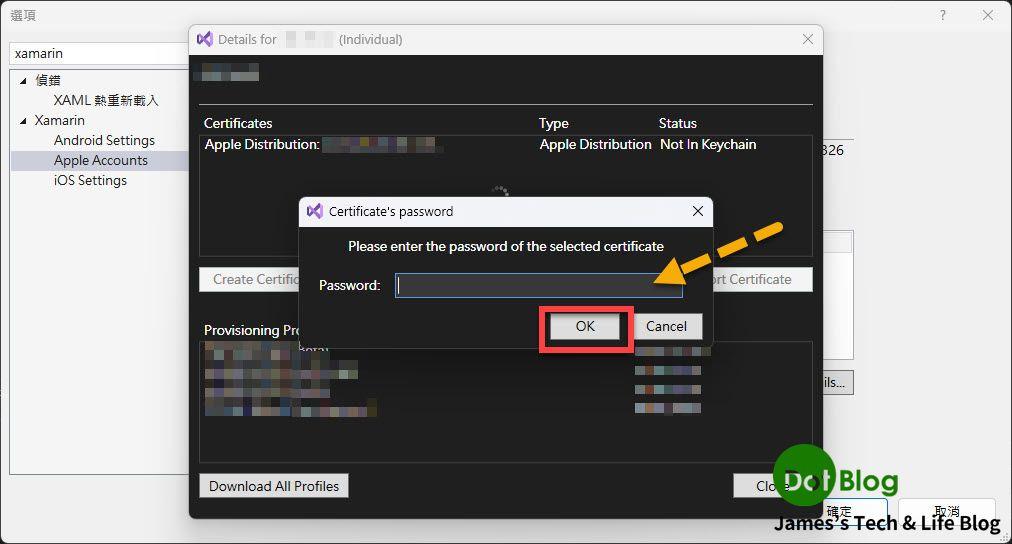Viewport: 1012px width, 544px height.
Task: Click the 取消 button in Options window
Action: click(946, 510)
